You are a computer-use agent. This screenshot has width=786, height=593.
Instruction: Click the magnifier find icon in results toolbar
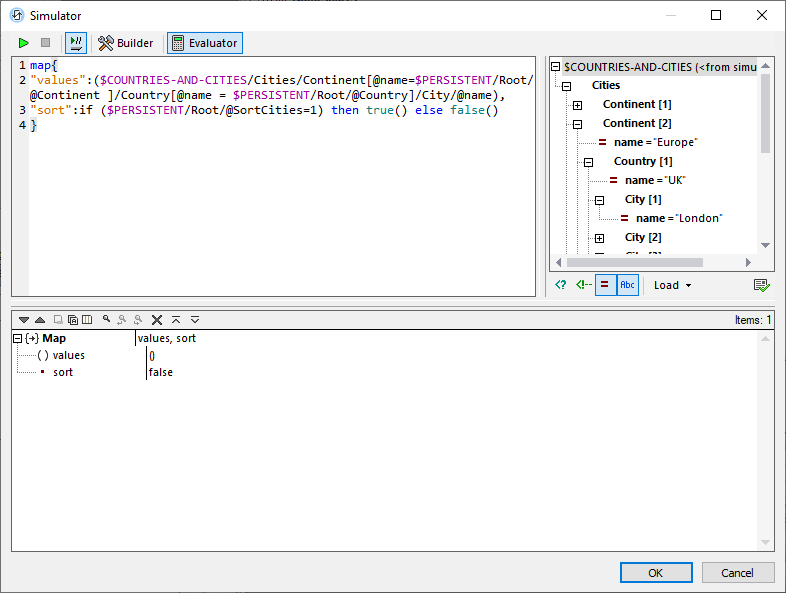tap(106, 320)
